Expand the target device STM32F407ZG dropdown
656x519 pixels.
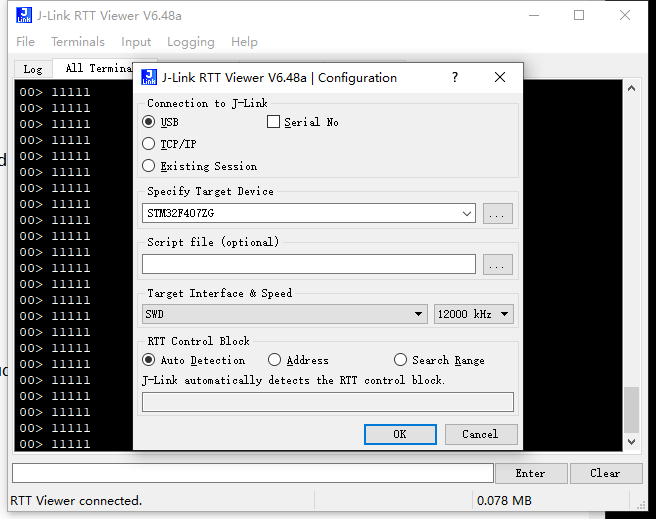(x=467, y=214)
